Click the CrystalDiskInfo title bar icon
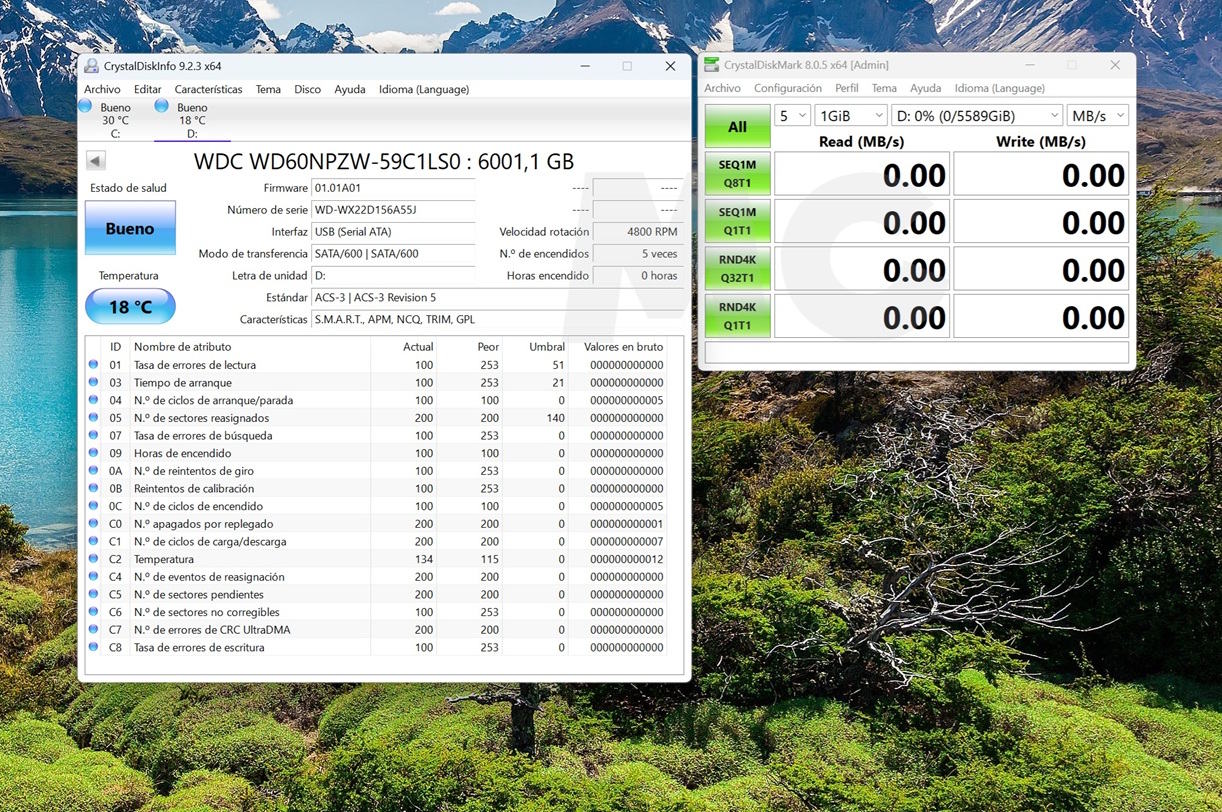 (x=92, y=66)
